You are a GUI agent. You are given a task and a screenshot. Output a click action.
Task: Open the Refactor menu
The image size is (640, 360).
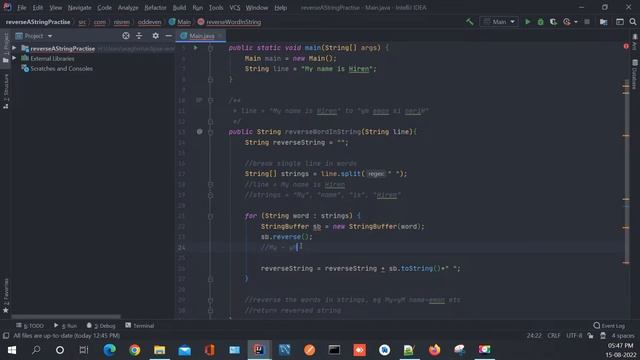coord(155,8)
